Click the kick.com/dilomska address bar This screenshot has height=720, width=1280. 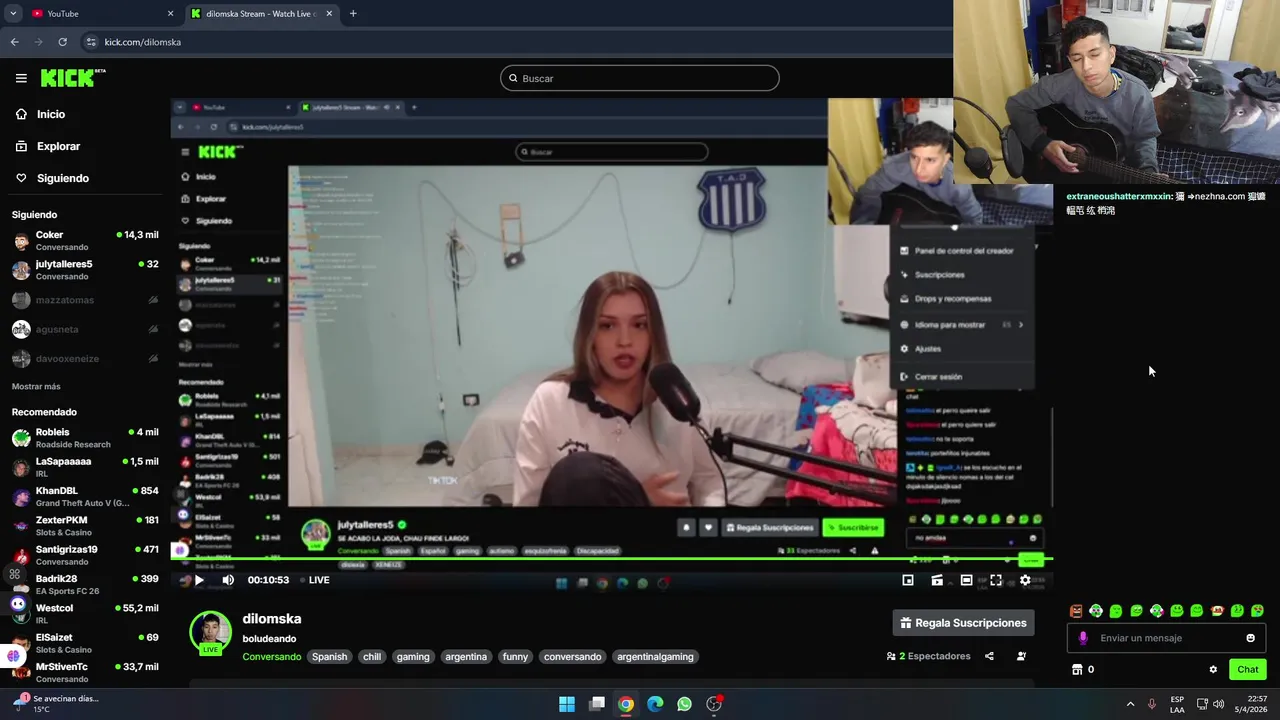[142, 42]
